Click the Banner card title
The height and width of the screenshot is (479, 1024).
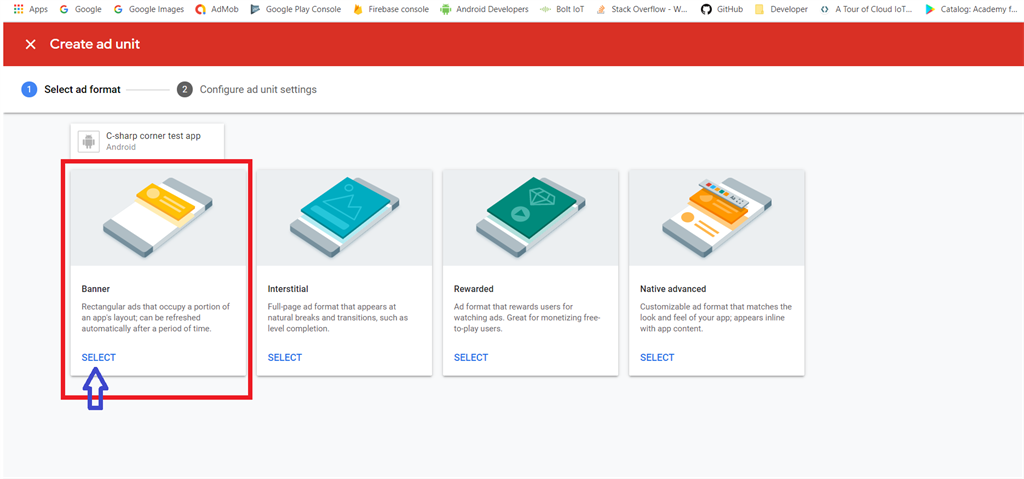[x=96, y=288]
